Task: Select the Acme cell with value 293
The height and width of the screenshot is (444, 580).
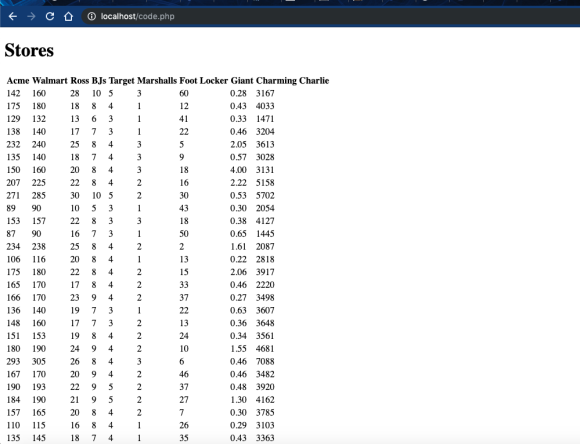Action: 13,361
